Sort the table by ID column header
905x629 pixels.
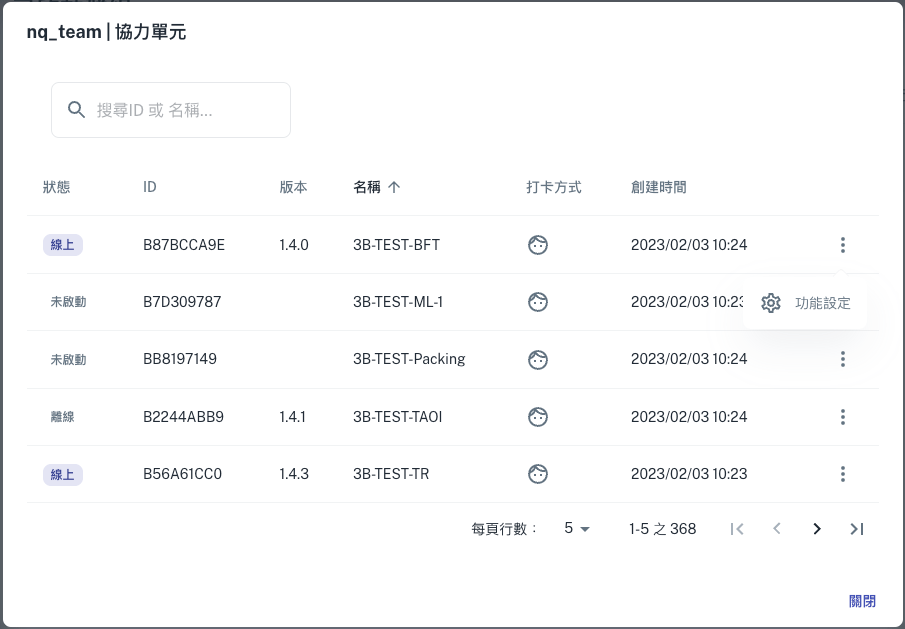pyautogui.click(x=150, y=187)
